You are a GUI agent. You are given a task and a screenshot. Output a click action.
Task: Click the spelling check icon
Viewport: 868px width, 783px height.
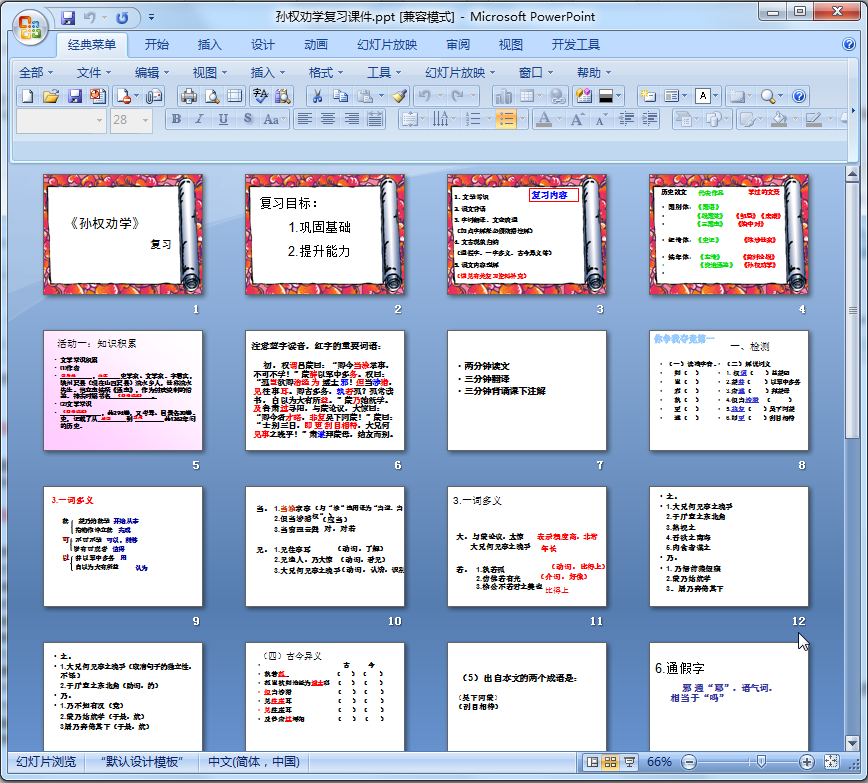259,96
